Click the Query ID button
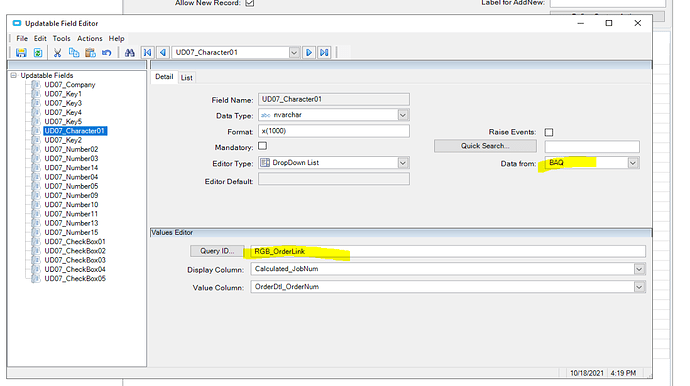 (x=217, y=251)
